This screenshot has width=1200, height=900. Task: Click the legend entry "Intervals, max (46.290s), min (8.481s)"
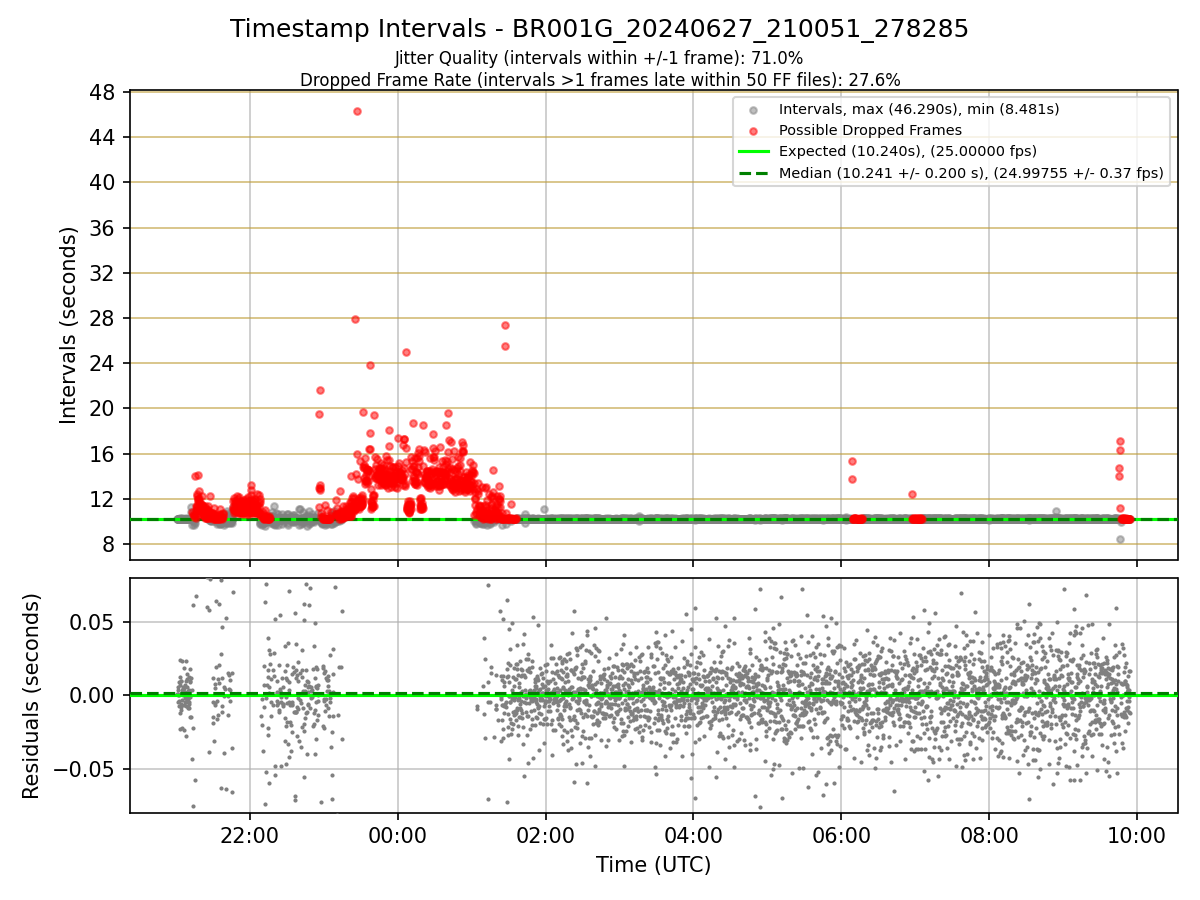919,108
